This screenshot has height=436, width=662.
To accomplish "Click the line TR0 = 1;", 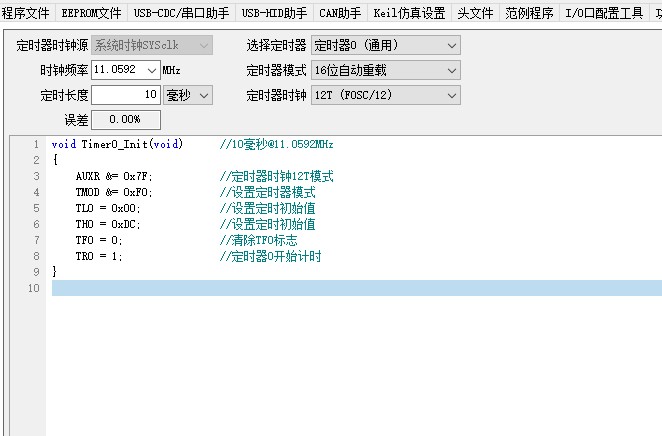I will point(99,257).
